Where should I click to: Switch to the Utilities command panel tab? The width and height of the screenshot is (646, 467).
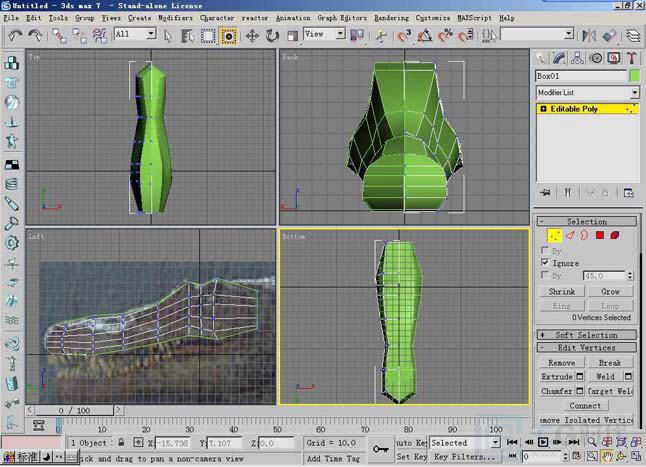(632, 58)
